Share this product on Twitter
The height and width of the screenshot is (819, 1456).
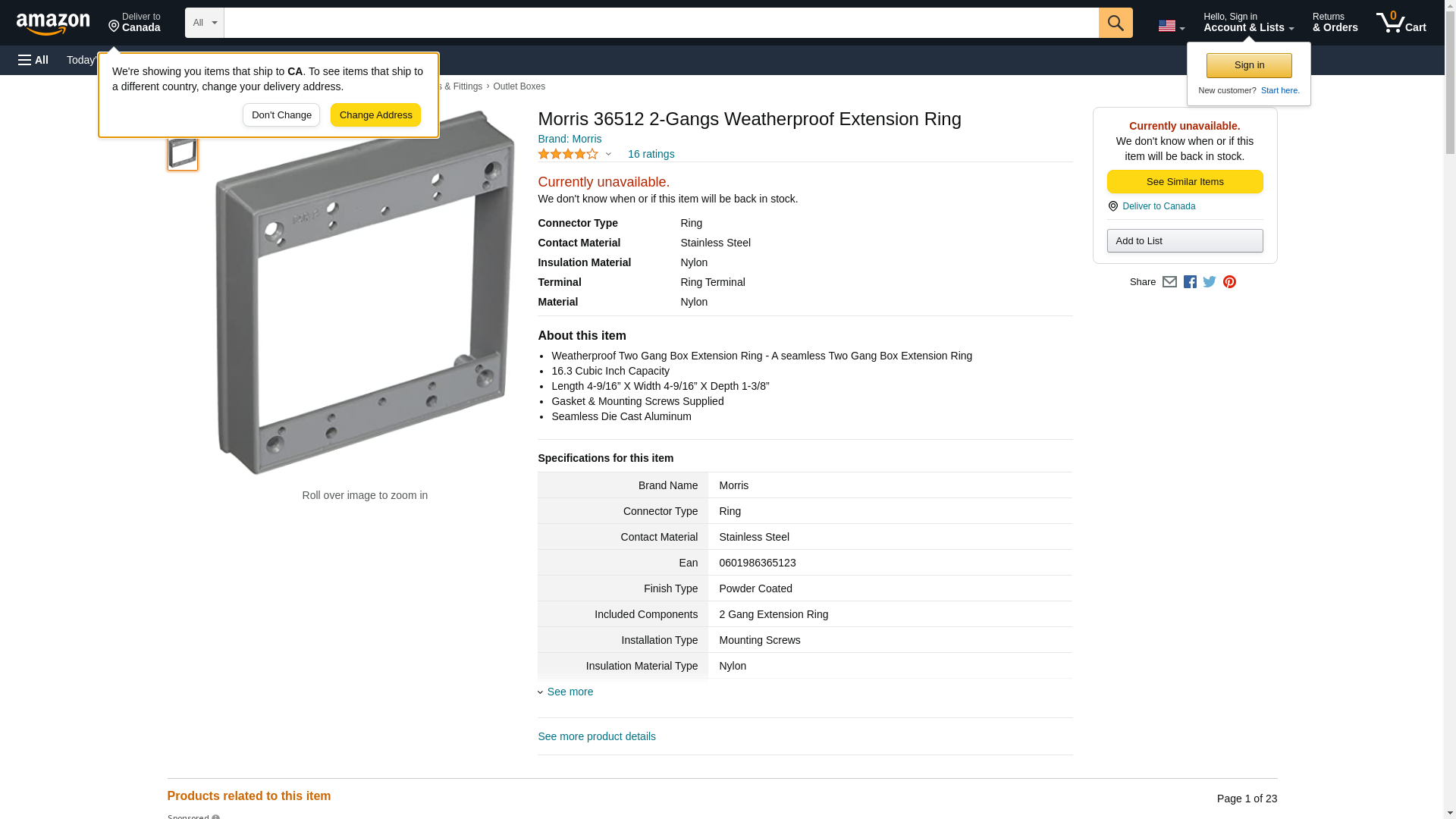[x=1210, y=282]
